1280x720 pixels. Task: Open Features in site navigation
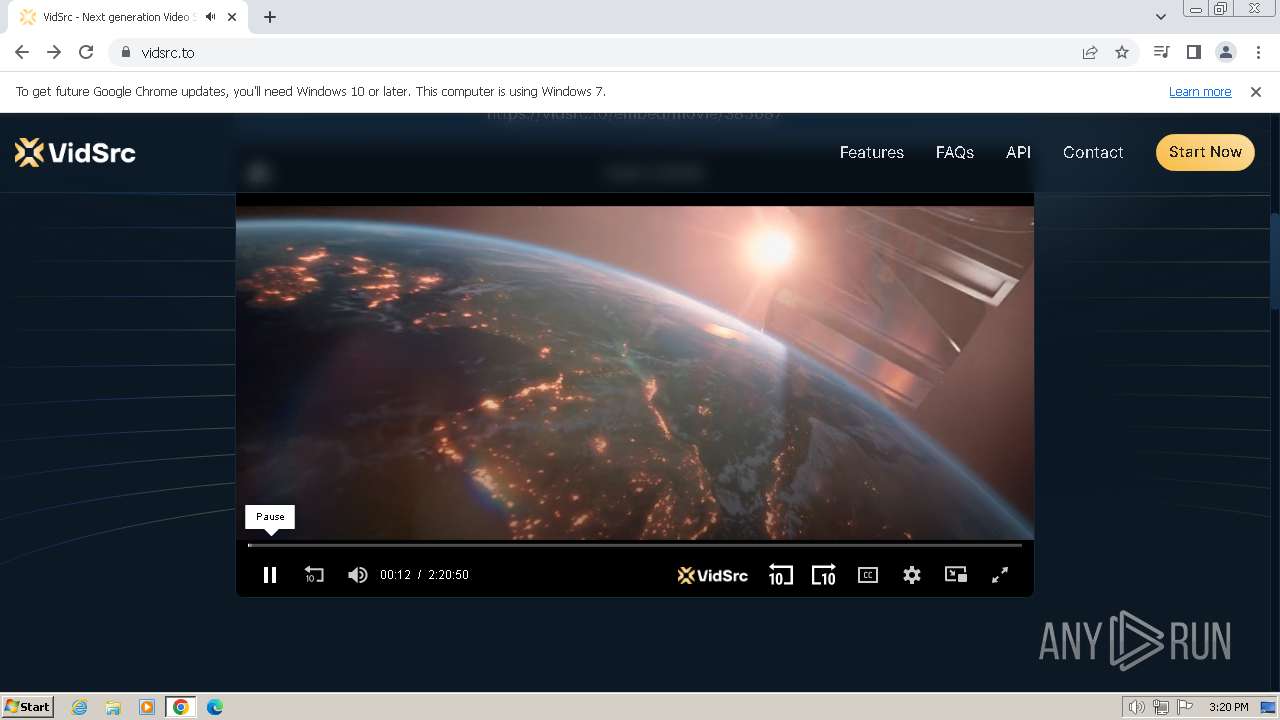click(871, 152)
